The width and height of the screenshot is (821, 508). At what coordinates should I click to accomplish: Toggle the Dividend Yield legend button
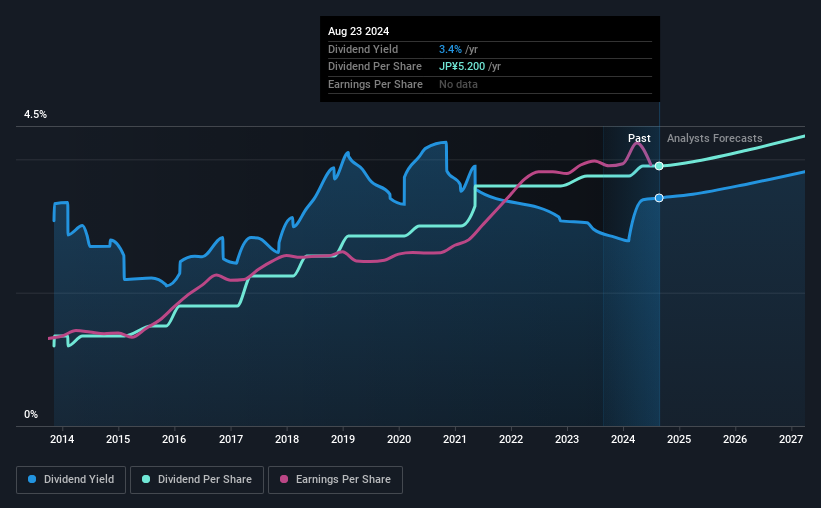71,480
